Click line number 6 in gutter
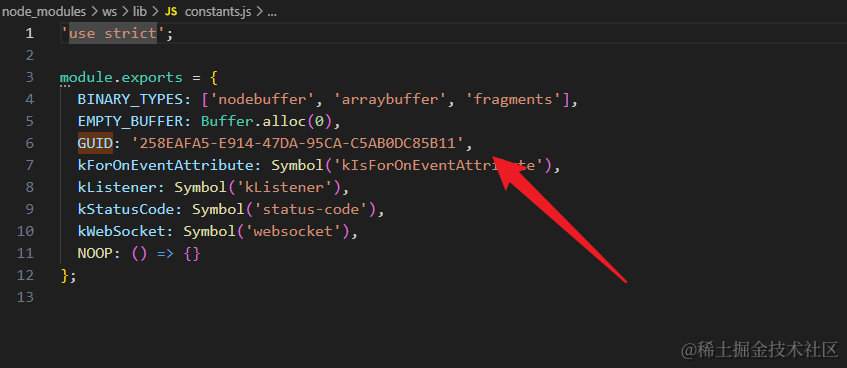This screenshot has height=368, width=847. (29, 143)
